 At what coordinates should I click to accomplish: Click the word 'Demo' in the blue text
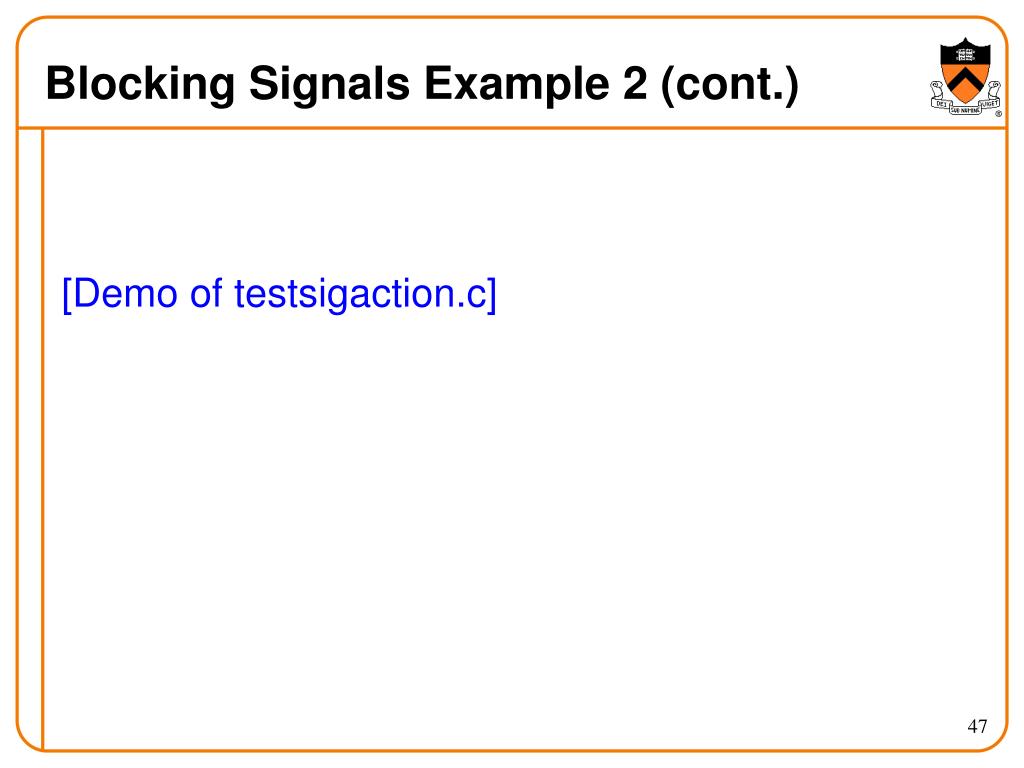click(x=125, y=293)
